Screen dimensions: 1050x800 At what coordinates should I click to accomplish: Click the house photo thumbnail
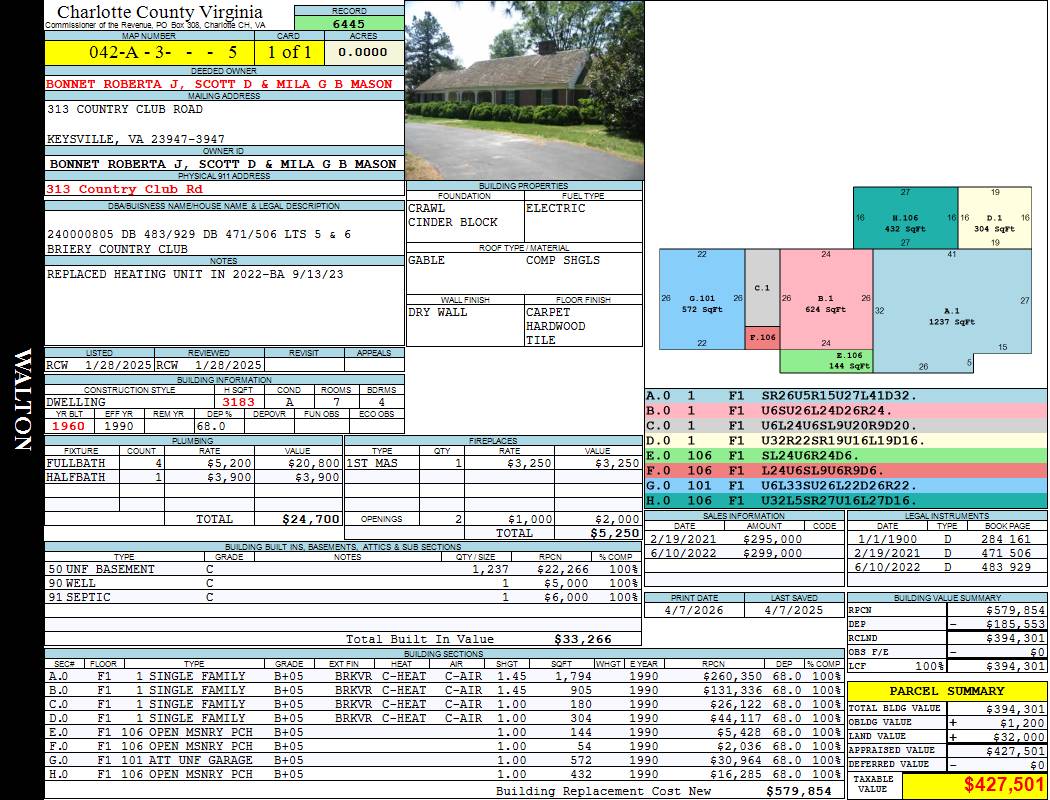(524, 92)
